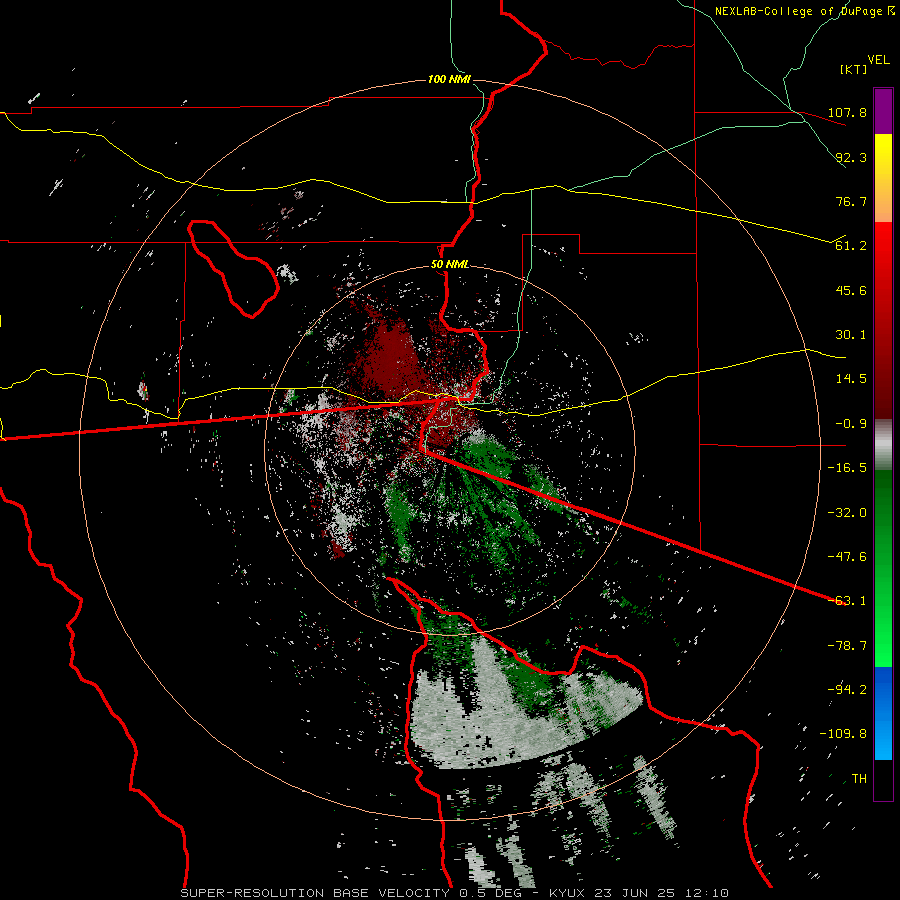Click the purple segment of color bar

(x=883, y=111)
